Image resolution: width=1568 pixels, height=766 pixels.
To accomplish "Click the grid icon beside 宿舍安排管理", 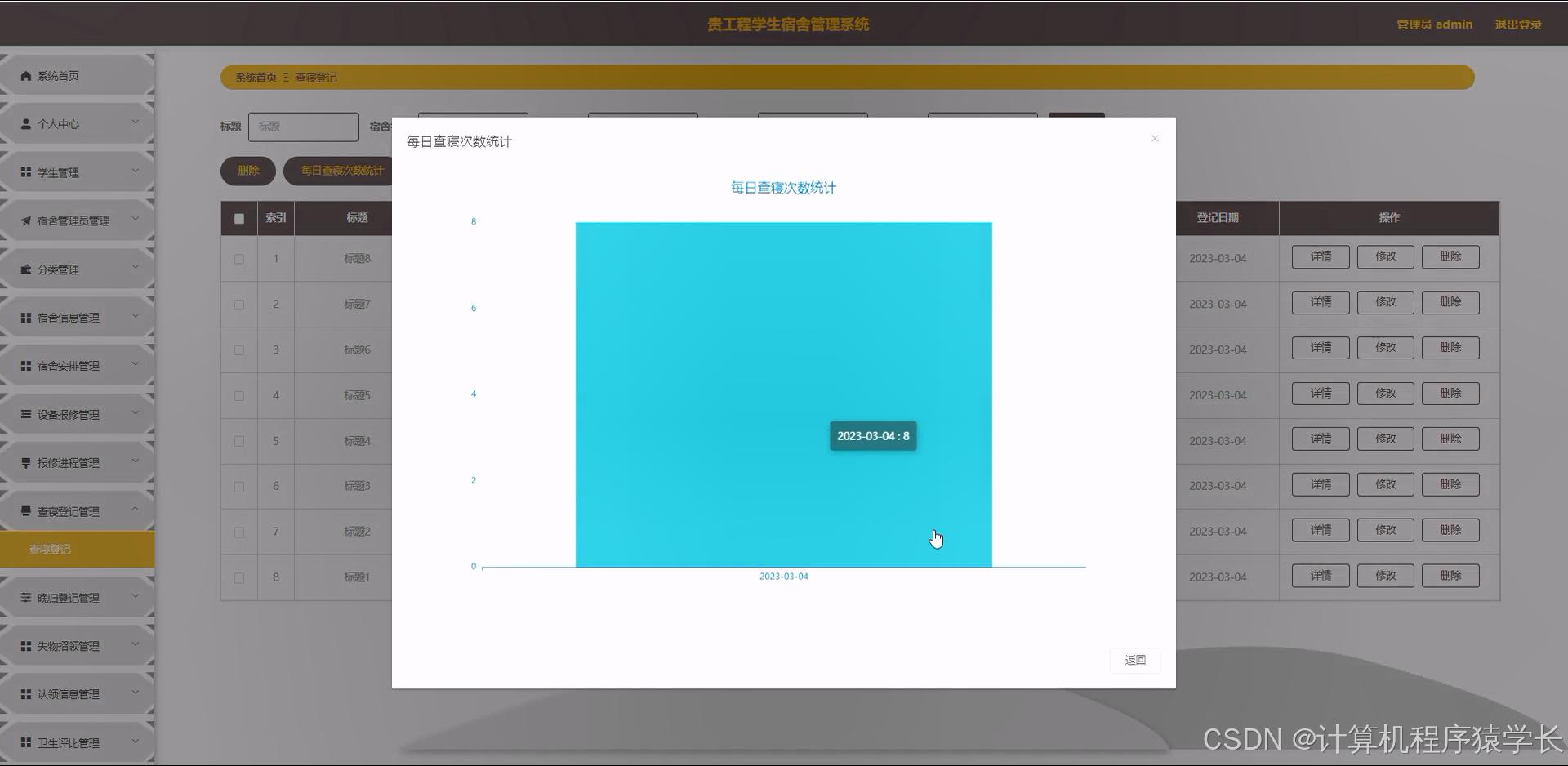I will (x=26, y=366).
